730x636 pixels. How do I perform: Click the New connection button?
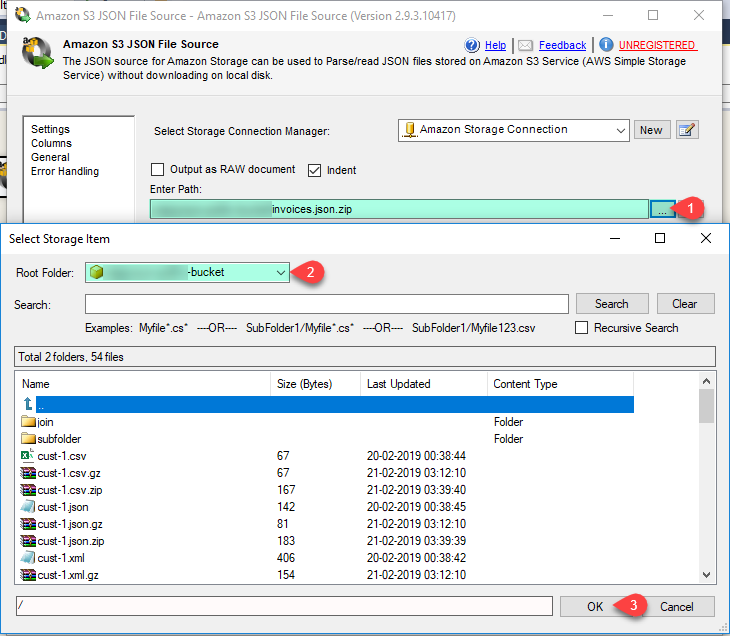[652, 130]
